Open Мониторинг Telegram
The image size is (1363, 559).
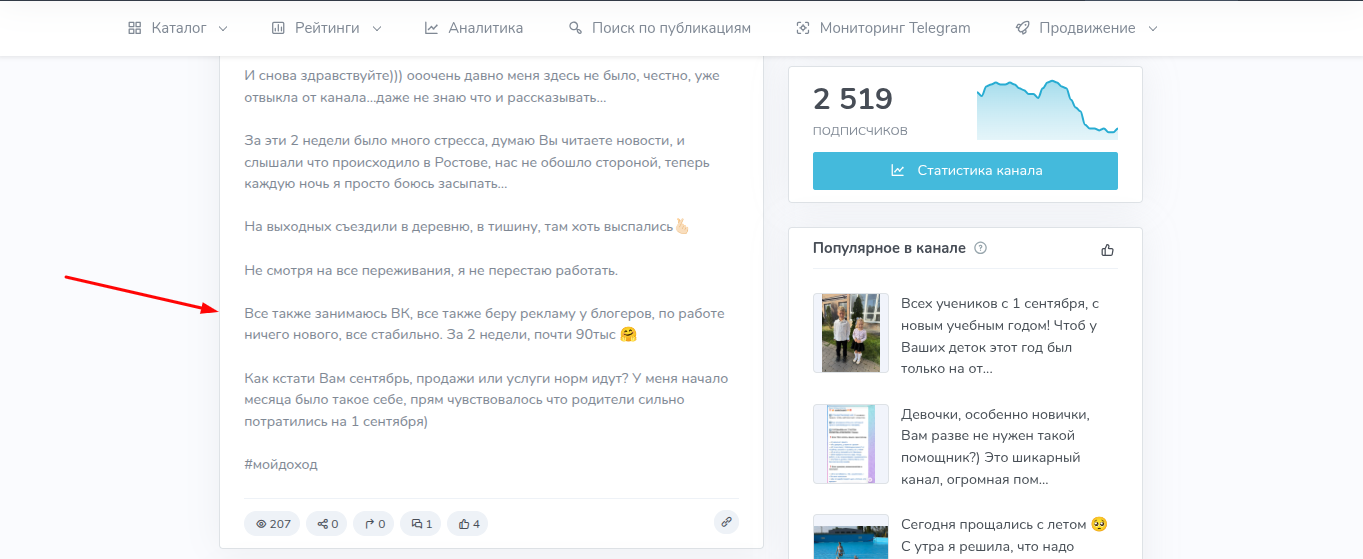883,28
